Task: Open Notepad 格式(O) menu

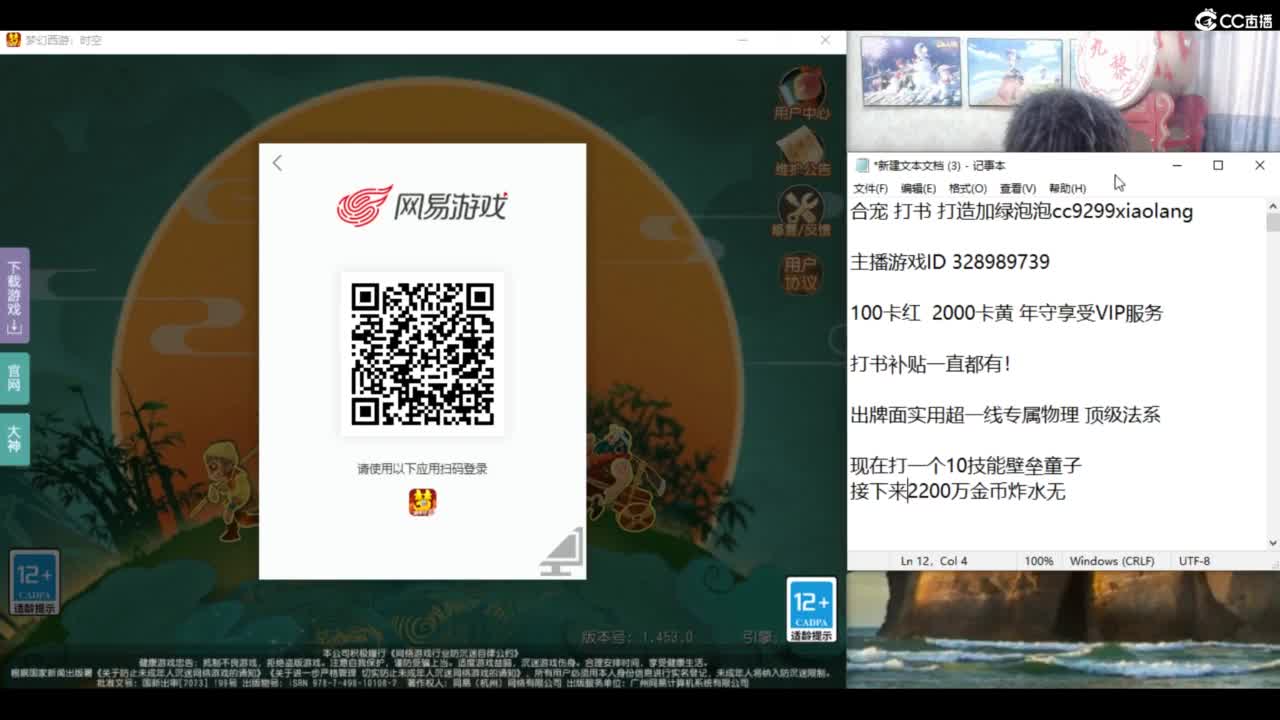Action: coord(967,188)
